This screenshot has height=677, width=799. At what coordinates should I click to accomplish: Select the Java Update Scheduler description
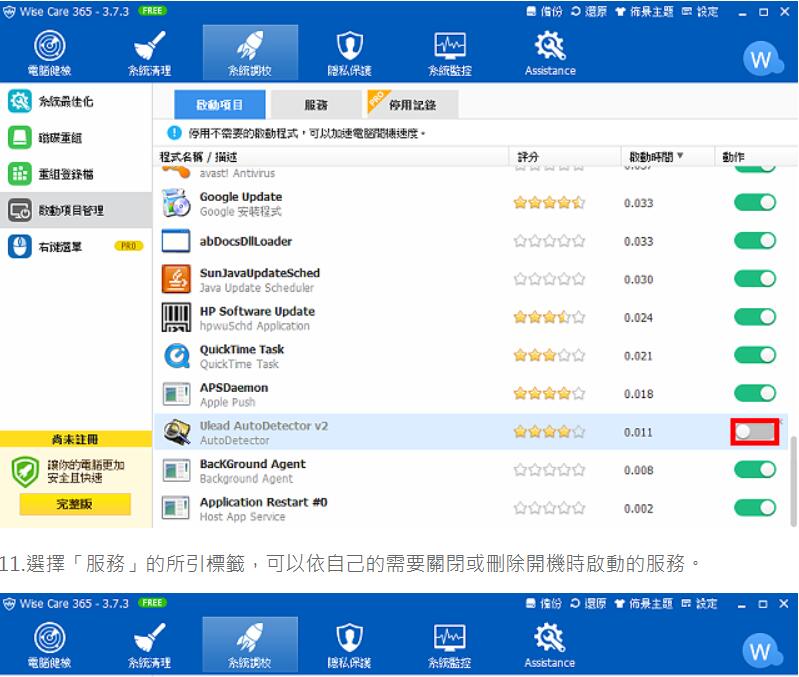(257, 288)
